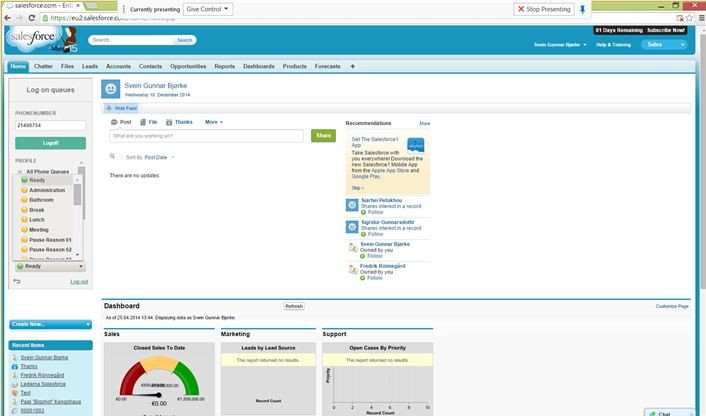This screenshot has height=416, width=706.
Task: Set status to Bathroom
Action: click(x=41, y=200)
